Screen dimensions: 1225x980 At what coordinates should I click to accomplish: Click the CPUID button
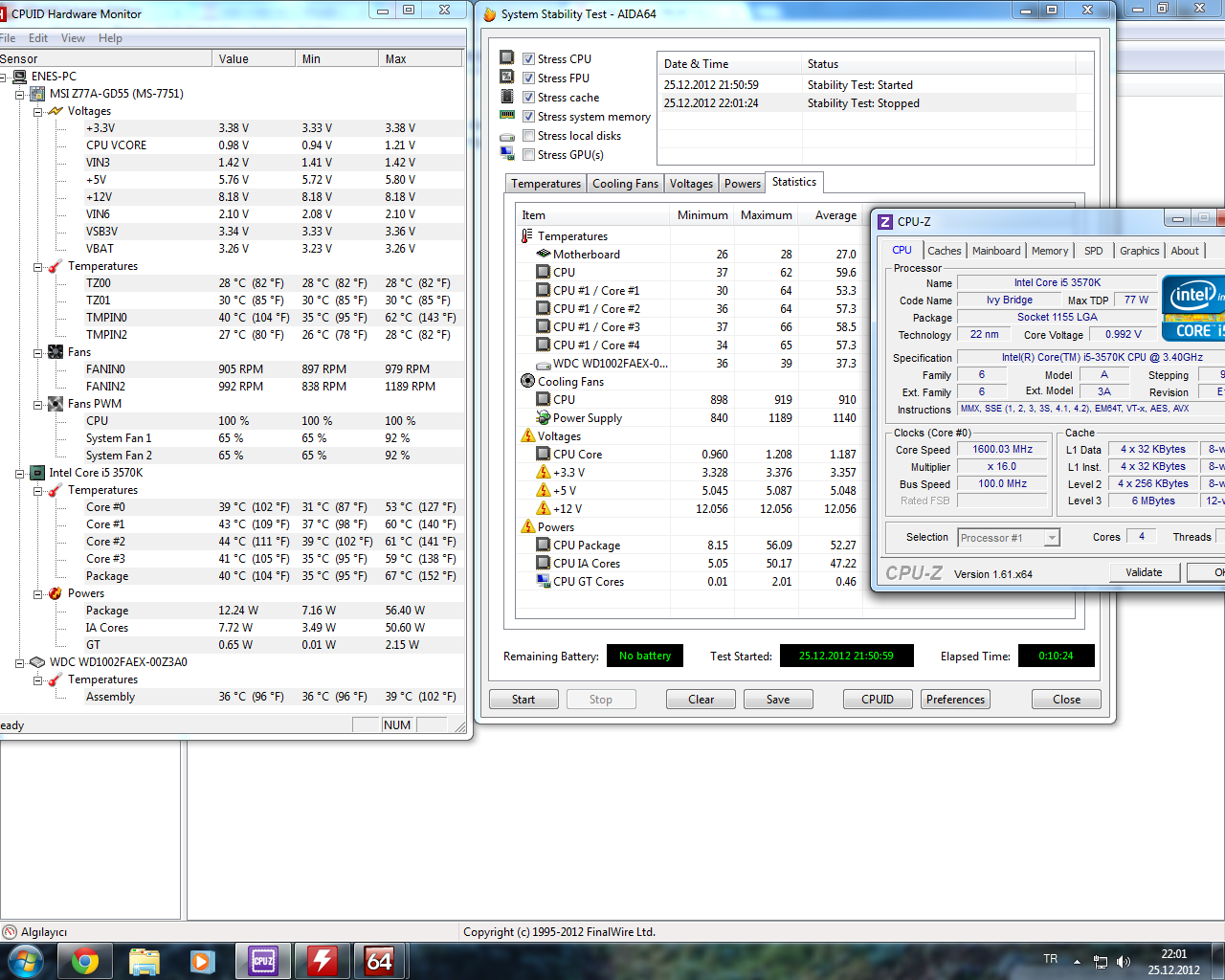878,700
